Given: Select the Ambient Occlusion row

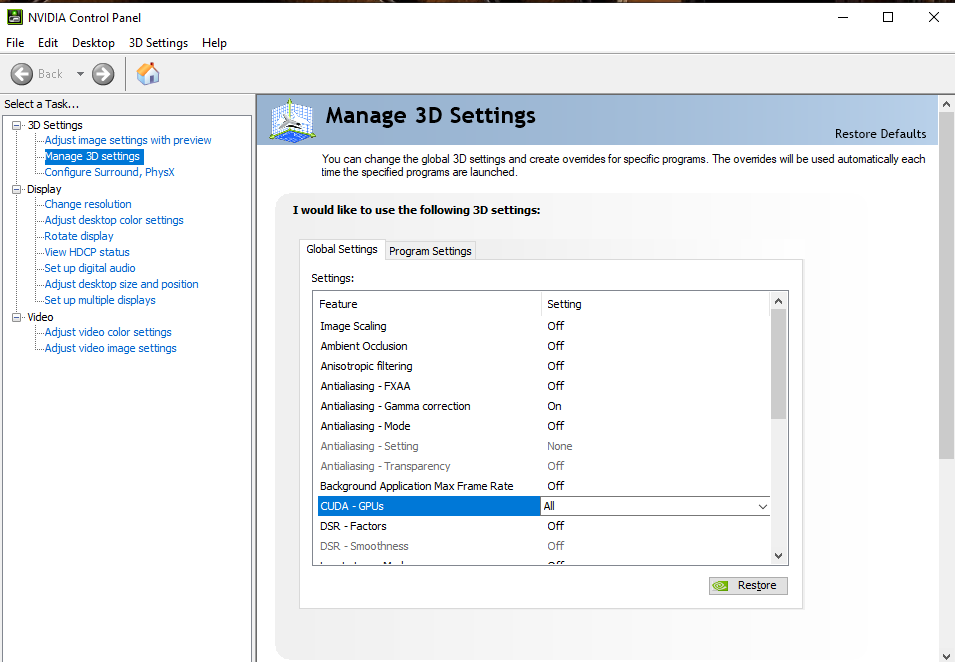Looking at the screenshot, I should point(544,346).
